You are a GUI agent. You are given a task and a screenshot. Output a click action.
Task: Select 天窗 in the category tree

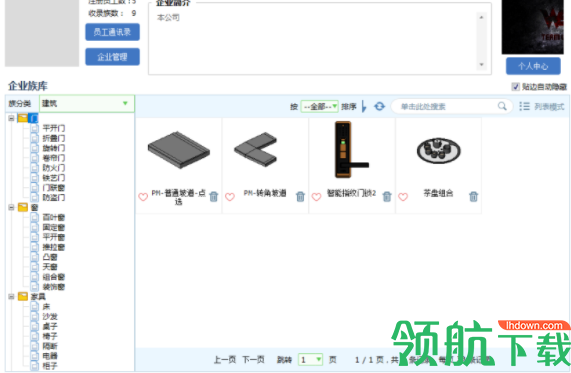50,267
